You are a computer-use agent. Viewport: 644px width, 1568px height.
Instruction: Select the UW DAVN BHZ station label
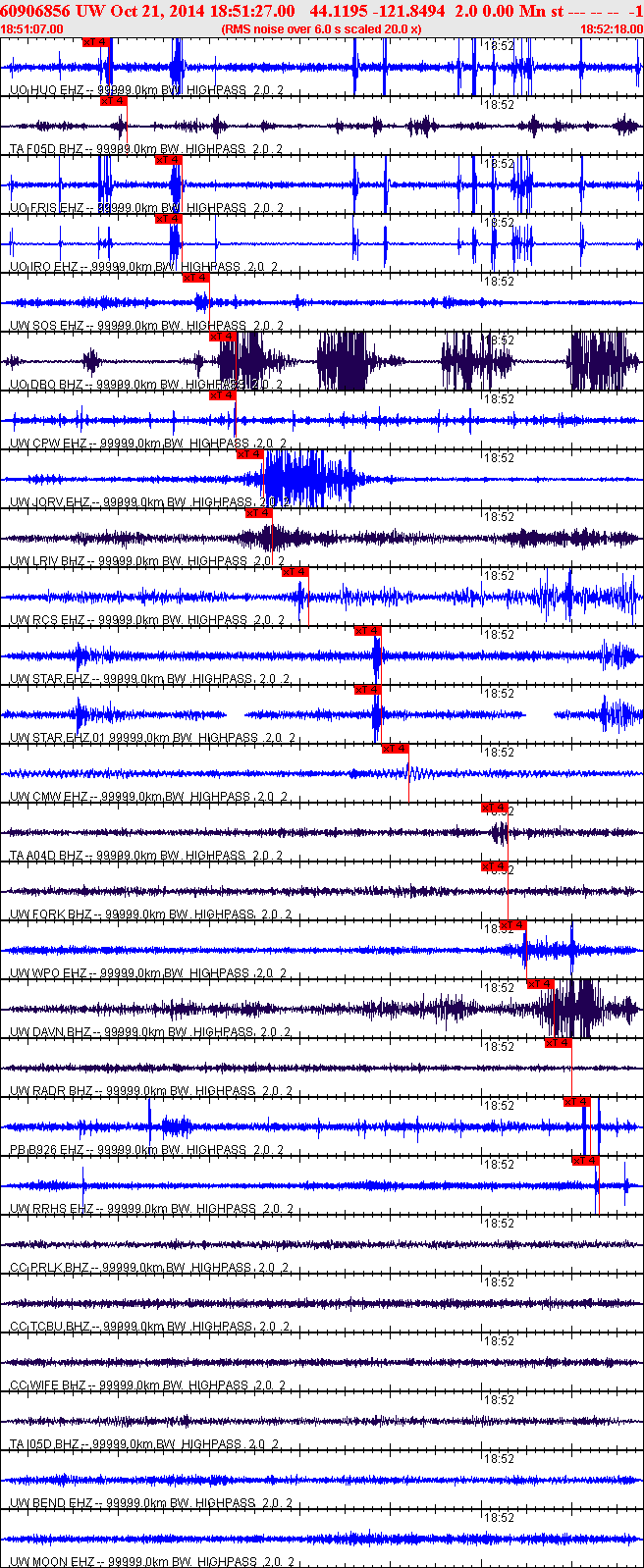tap(150, 1032)
